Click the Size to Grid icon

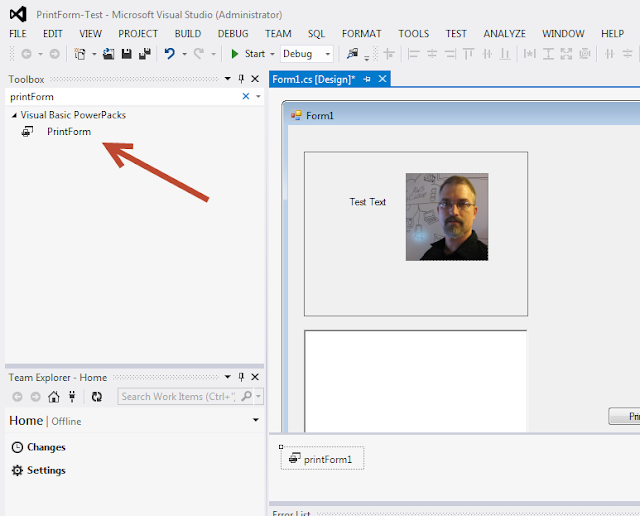coord(585,54)
